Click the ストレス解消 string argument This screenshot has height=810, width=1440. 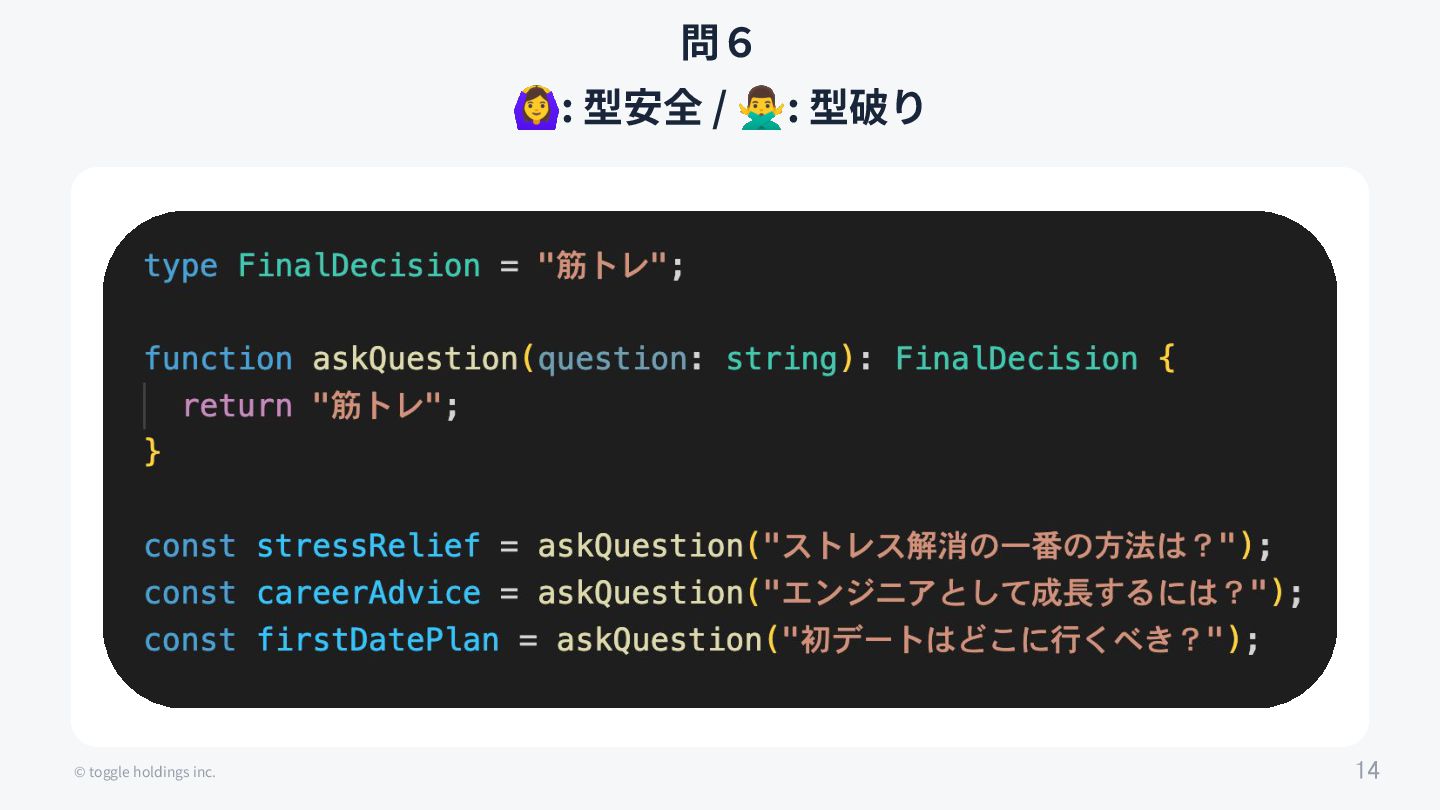point(1000,546)
